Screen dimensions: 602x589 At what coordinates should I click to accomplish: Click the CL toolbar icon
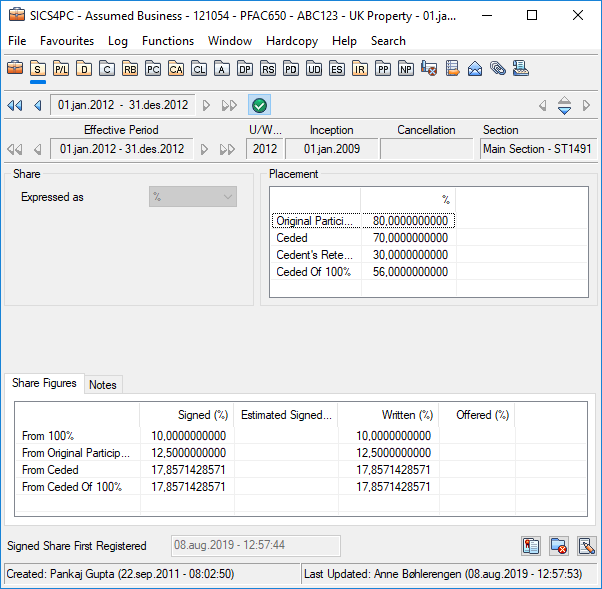[199, 69]
